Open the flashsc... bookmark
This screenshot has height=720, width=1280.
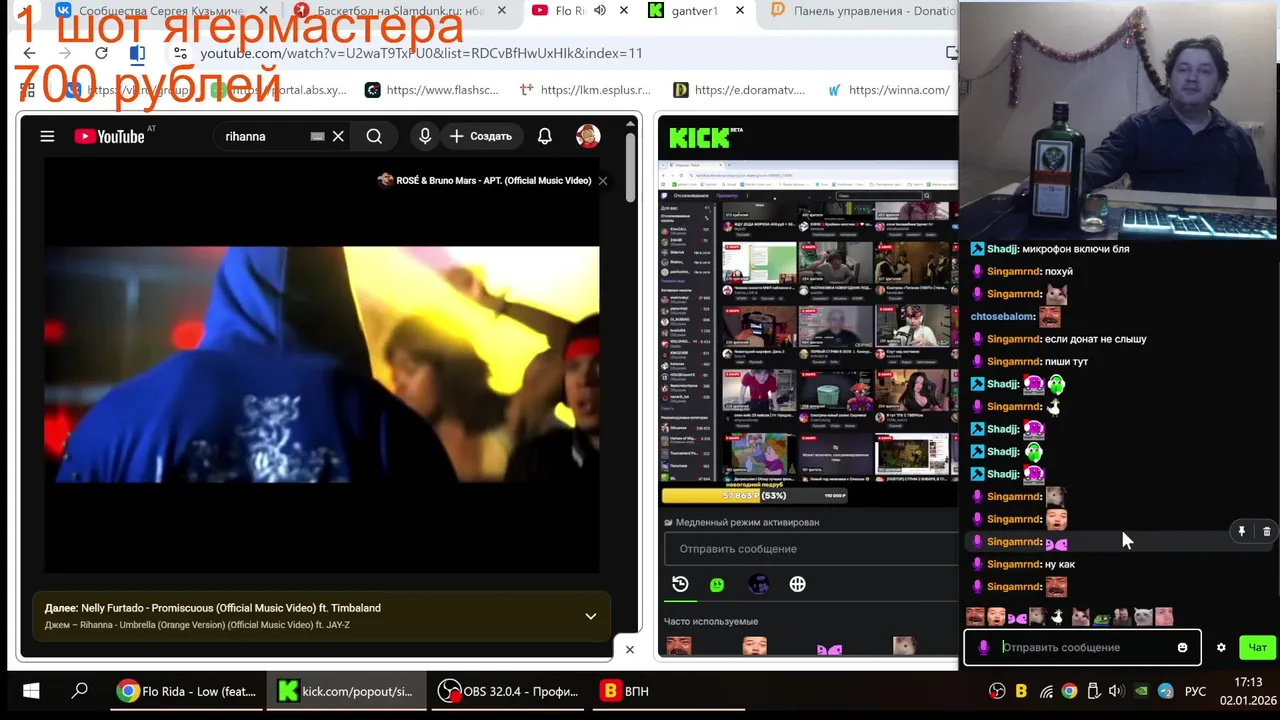[x=431, y=90]
